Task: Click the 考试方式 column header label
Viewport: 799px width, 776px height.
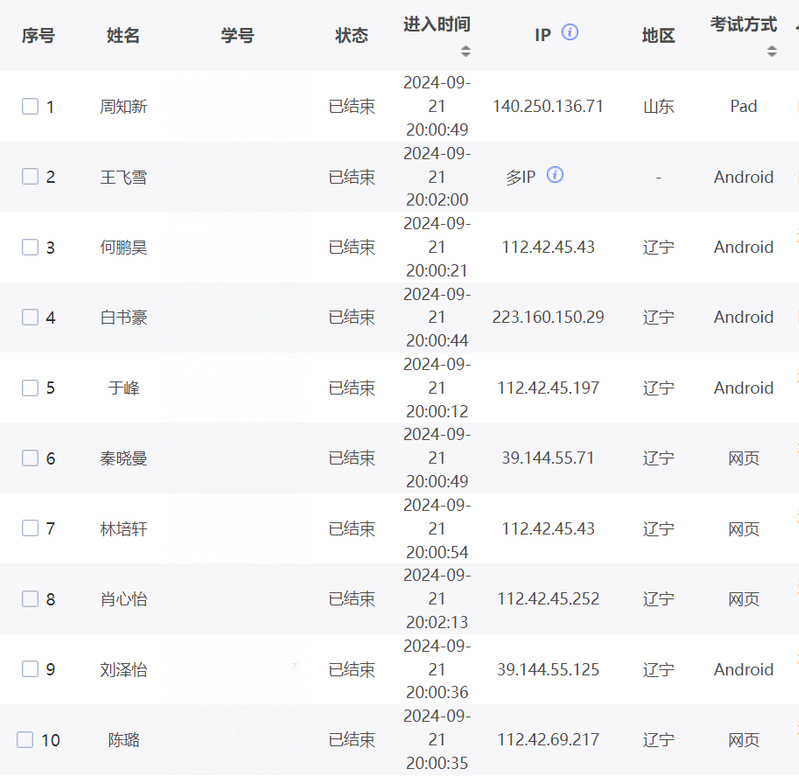Action: [x=743, y=24]
